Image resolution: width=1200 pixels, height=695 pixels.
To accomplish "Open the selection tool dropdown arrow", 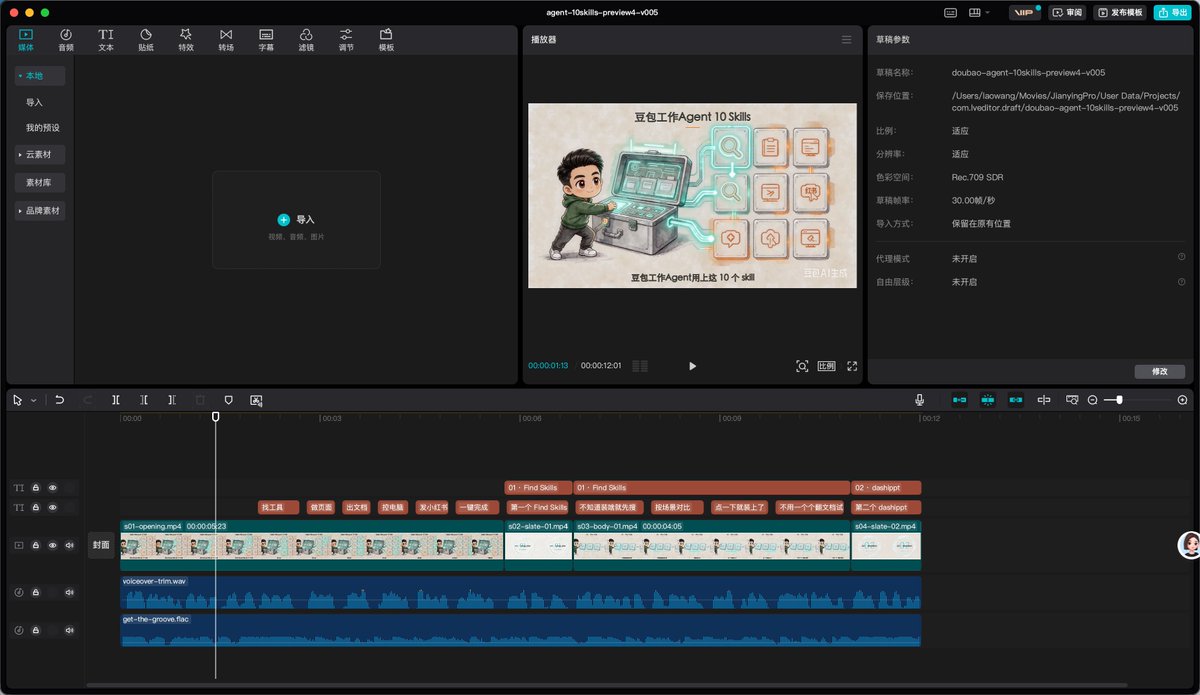I will 33,400.
